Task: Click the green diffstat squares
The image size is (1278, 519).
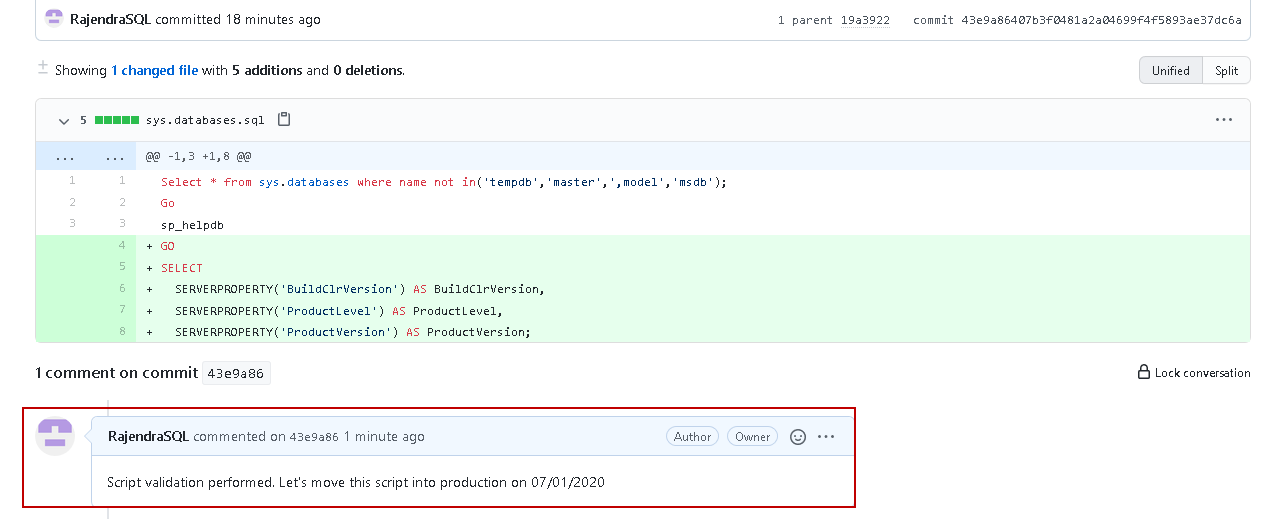Action: [x=117, y=120]
